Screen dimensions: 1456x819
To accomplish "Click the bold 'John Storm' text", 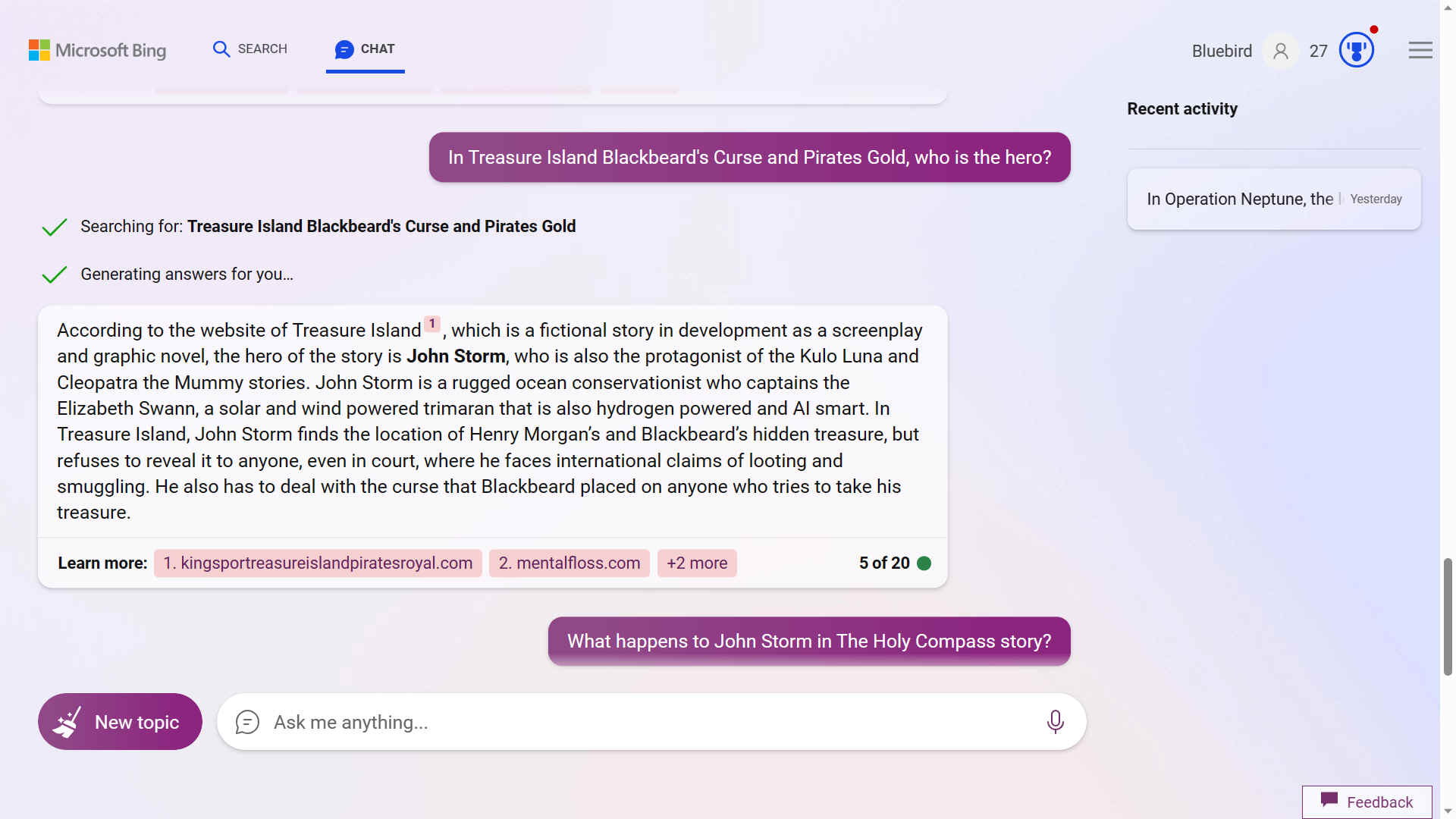I will point(456,356).
